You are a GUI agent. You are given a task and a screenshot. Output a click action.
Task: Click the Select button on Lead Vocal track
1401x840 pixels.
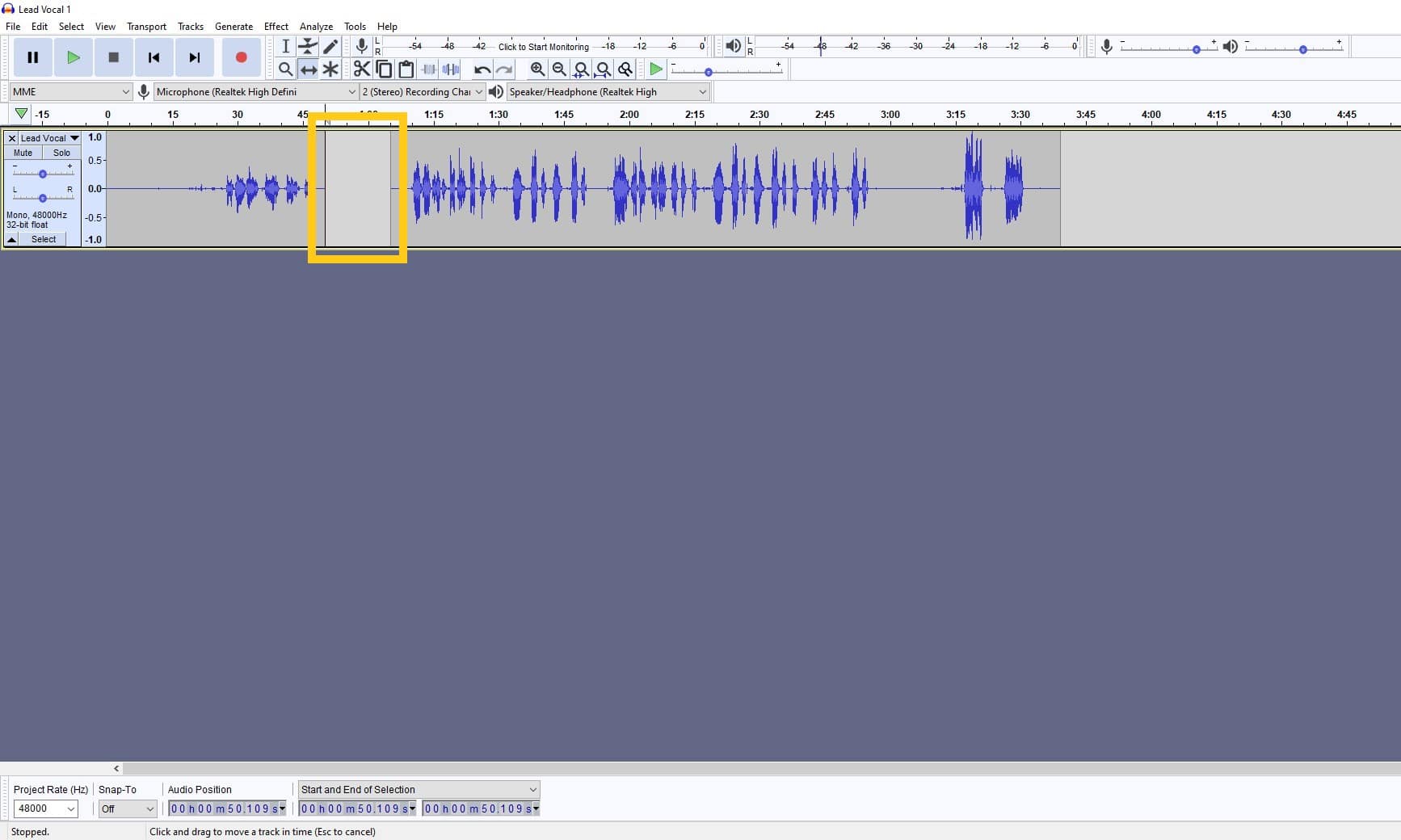[43, 239]
